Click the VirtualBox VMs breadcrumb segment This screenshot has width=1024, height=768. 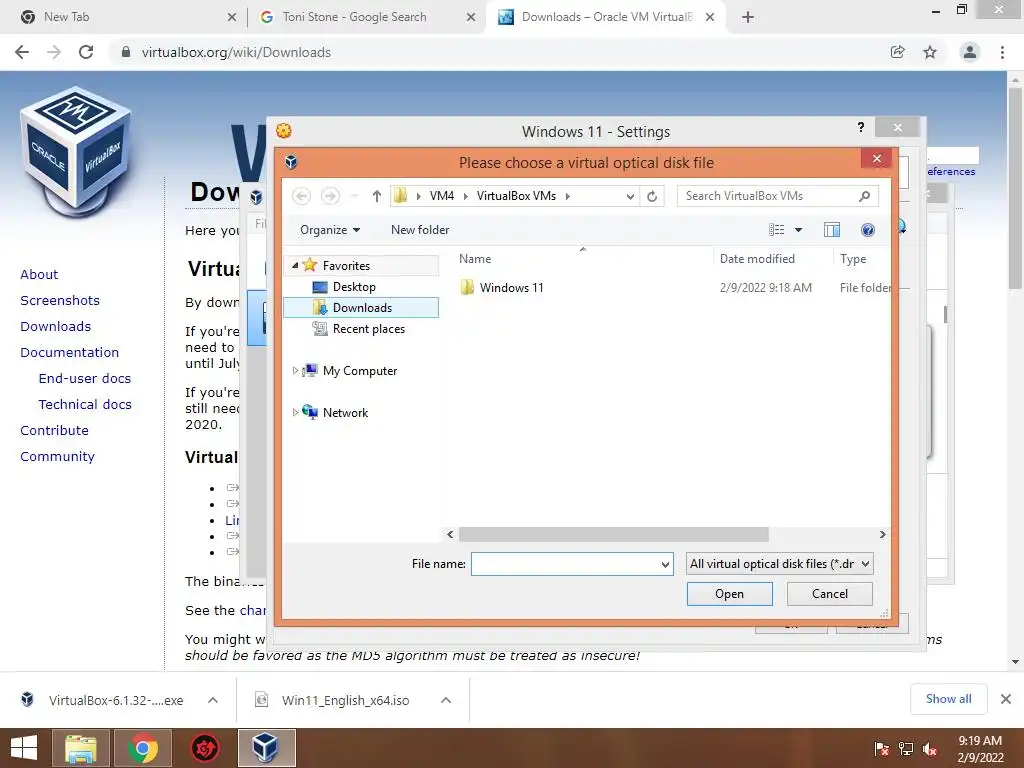point(516,196)
